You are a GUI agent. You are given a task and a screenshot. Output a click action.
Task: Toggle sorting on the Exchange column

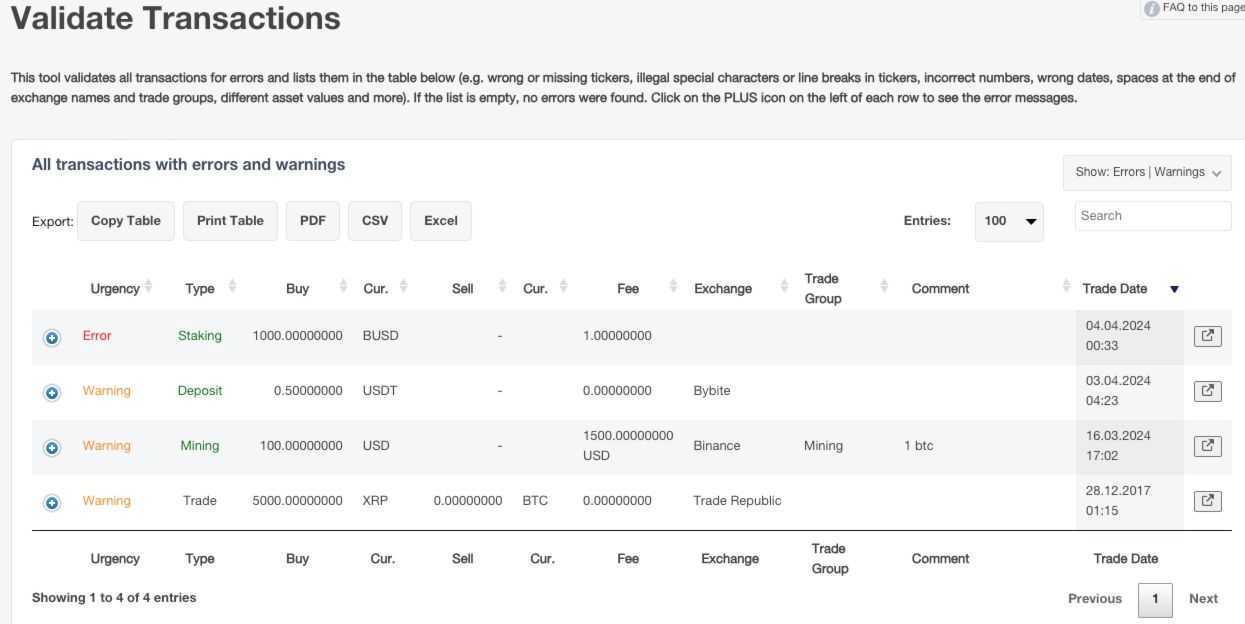tap(722, 288)
